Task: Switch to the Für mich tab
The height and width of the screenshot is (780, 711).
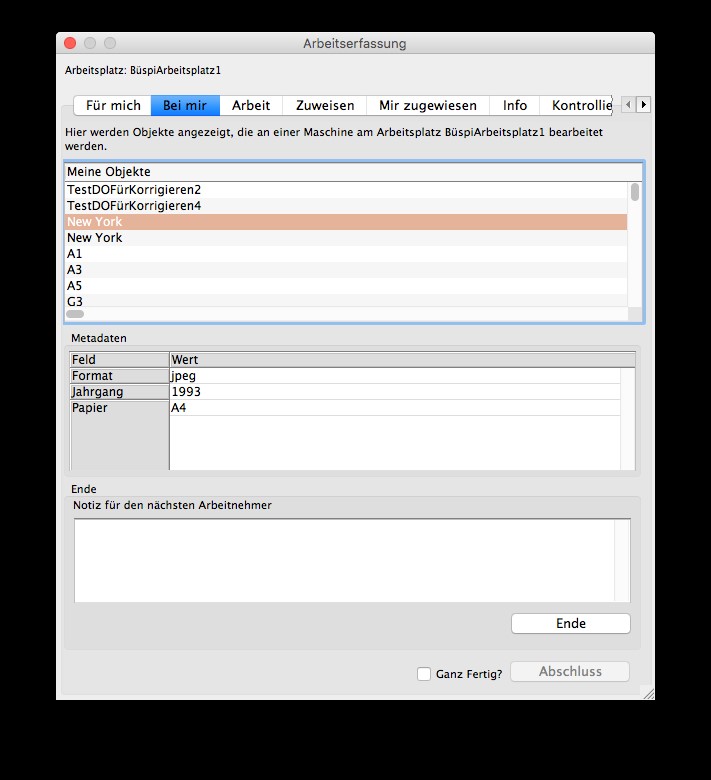Action: [x=113, y=105]
